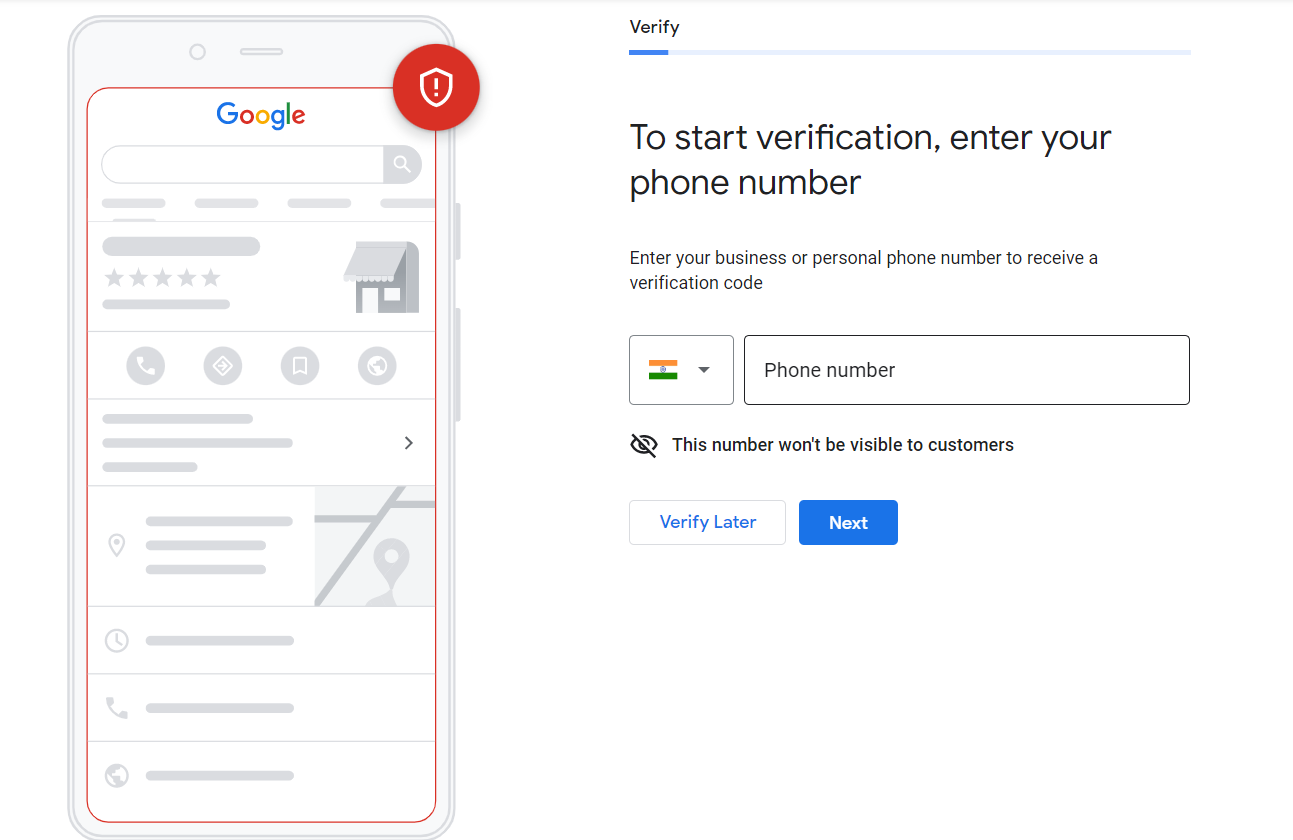Screen dimensions: 1293x840
Task: Click the red shield alert badge
Action: click(436, 88)
